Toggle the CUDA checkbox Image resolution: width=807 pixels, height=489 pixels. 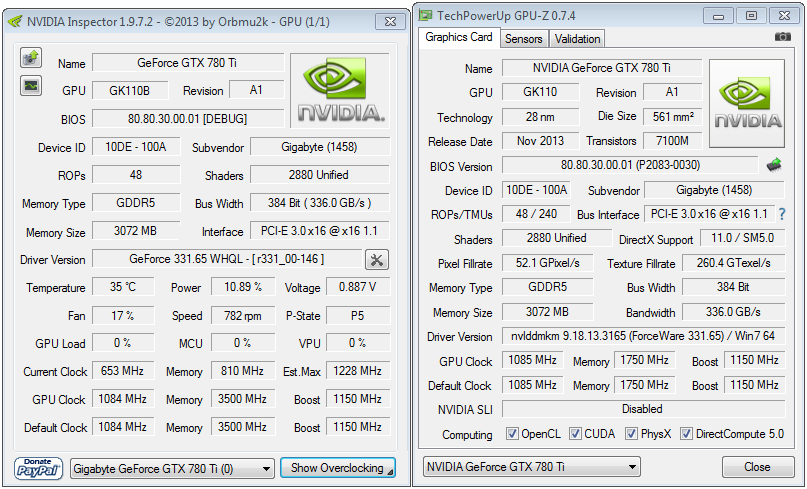point(576,434)
